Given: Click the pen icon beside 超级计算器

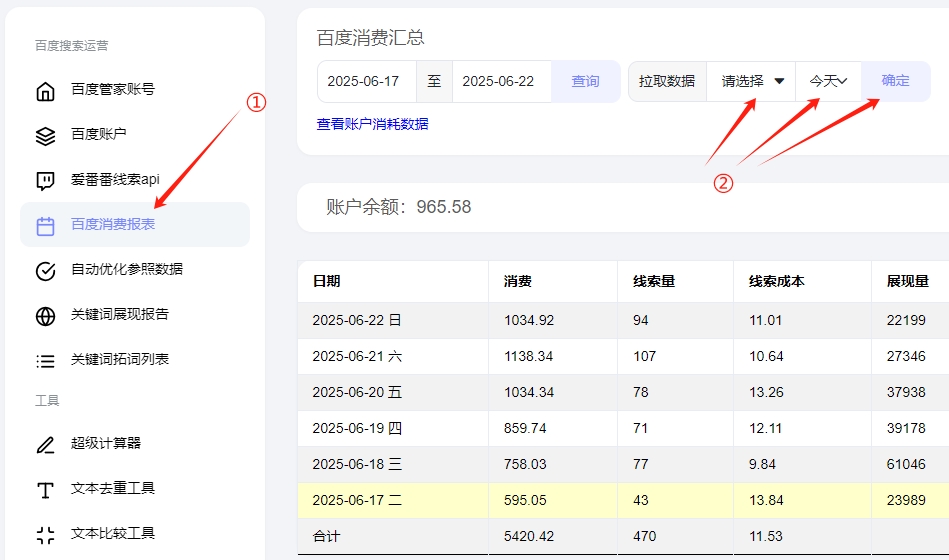Looking at the screenshot, I should (45, 445).
